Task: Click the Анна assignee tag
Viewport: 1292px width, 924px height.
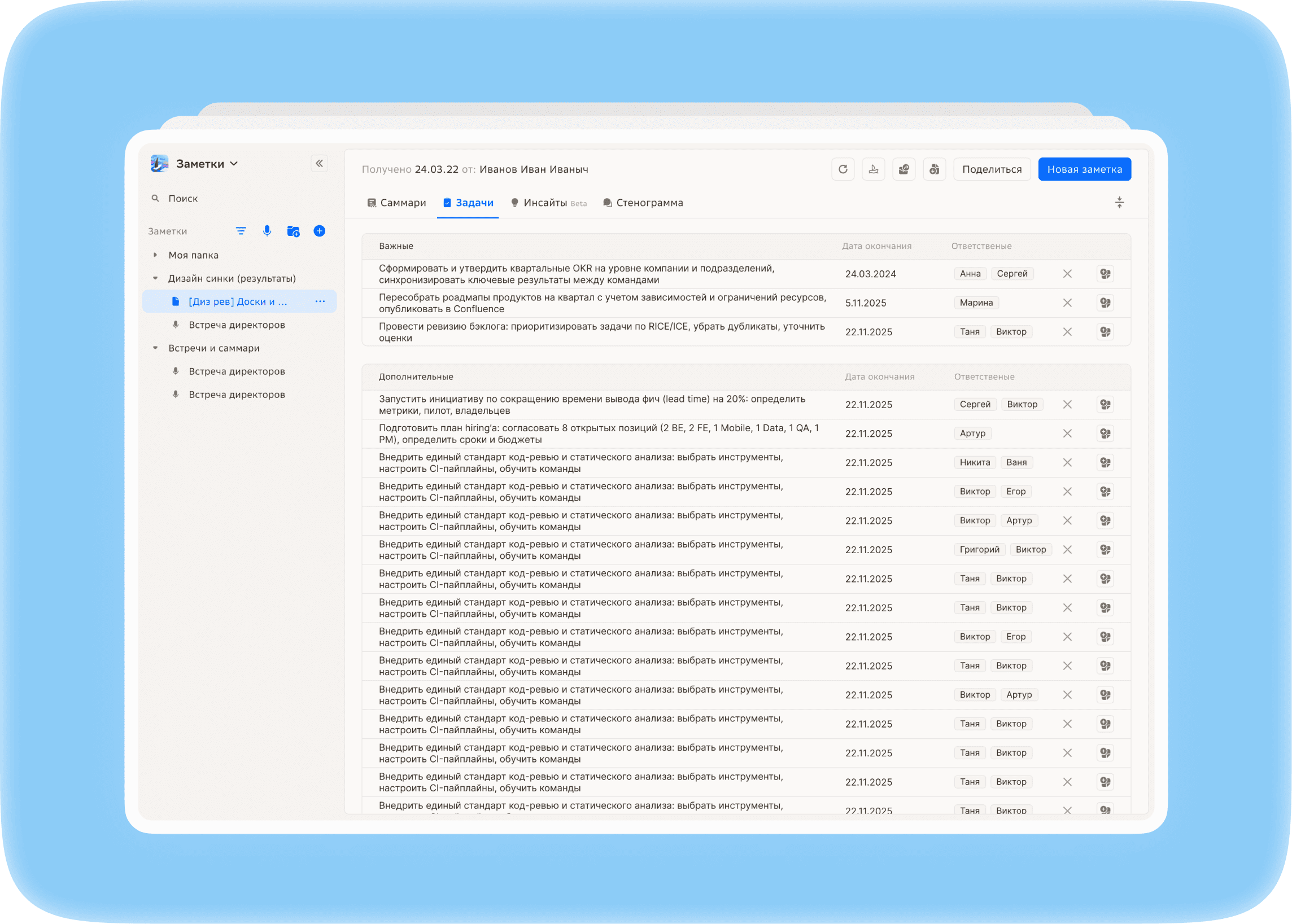Action: click(x=970, y=274)
